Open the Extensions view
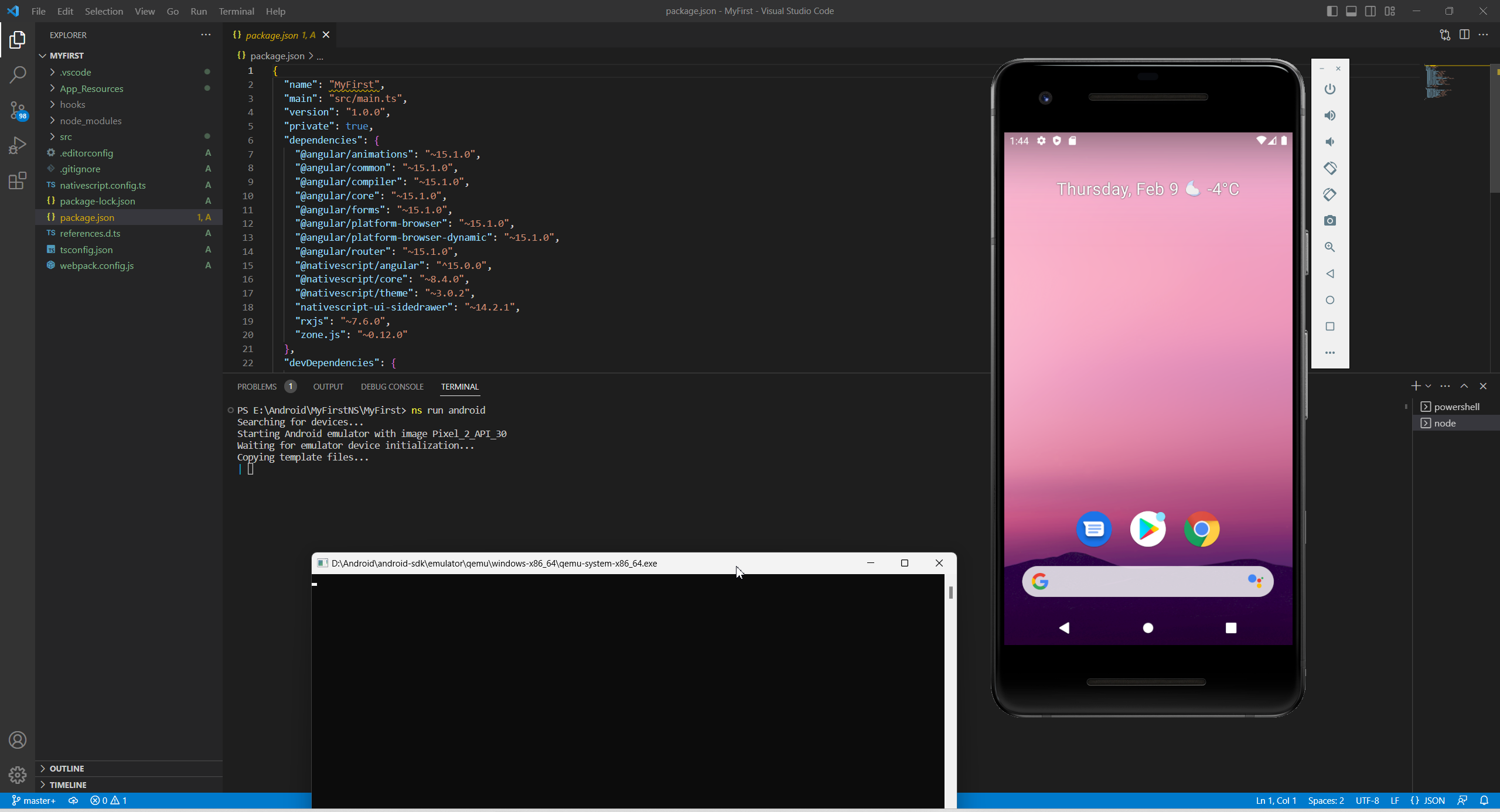Image resolution: width=1500 pixels, height=812 pixels. click(x=18, y=180)
